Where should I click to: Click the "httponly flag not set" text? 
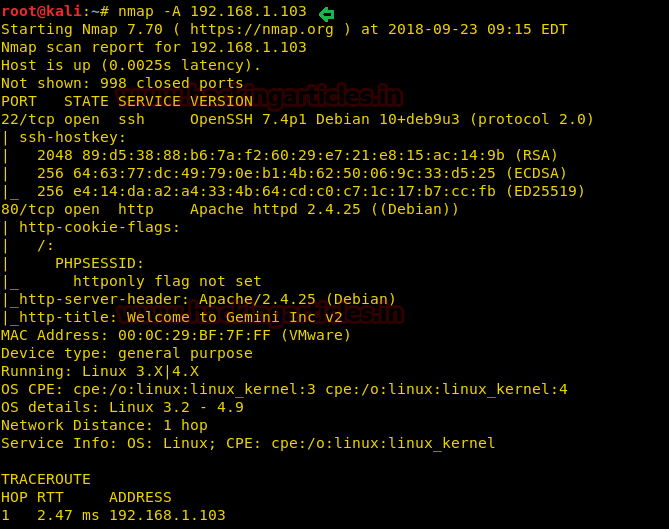167,281
